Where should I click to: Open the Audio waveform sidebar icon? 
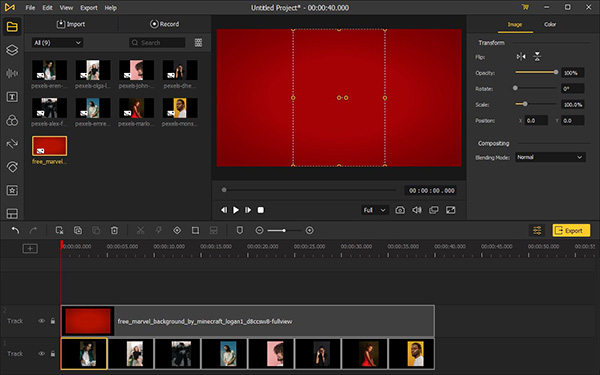click(12, 73)
